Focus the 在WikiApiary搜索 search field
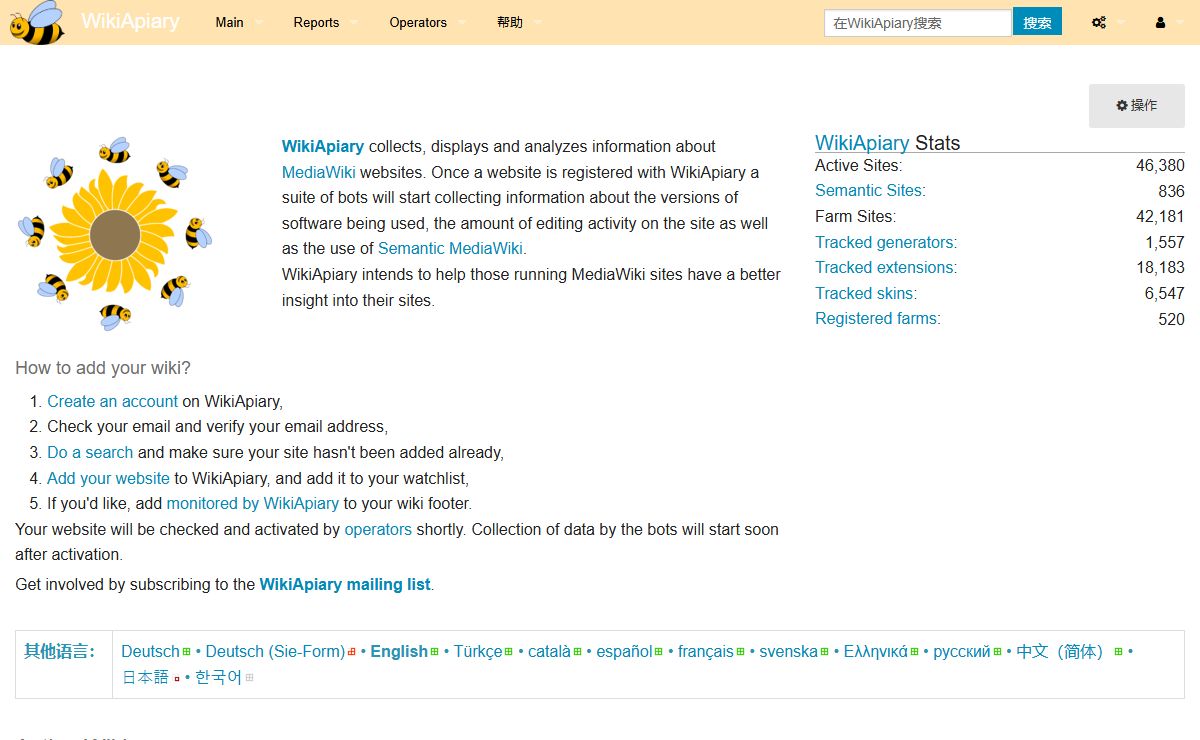The height and width of the screenshot is (740, 1200). [917, 22]
